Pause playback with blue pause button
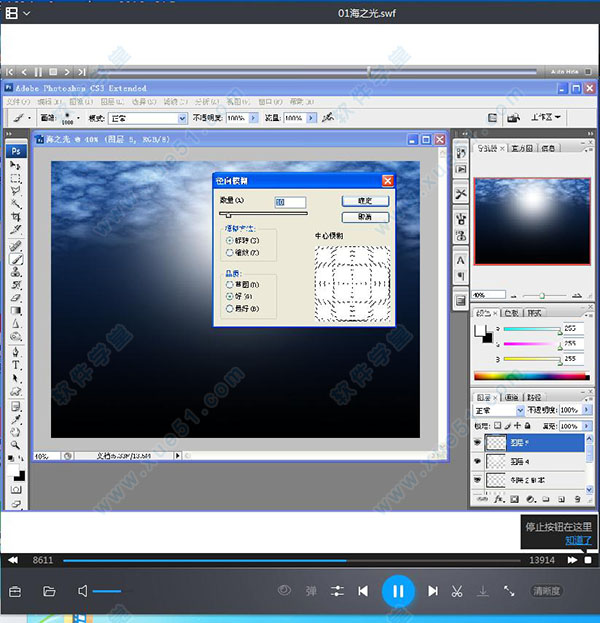Viewport: 600px width, 623px height. point(398,591)
